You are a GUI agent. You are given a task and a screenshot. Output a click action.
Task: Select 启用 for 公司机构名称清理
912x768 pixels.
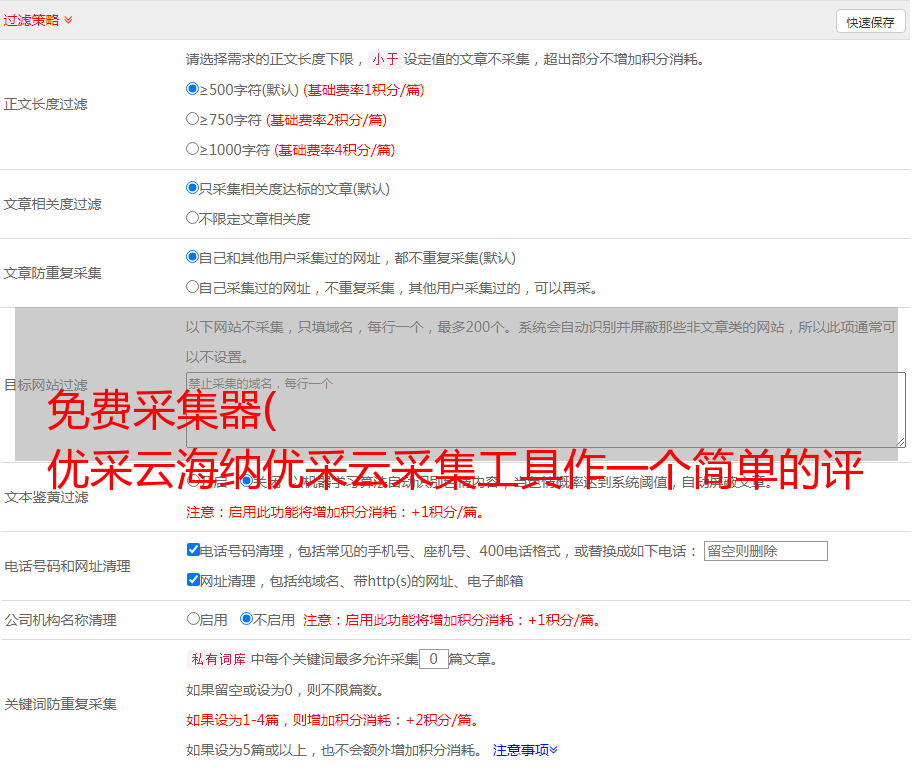coord(193,619)
